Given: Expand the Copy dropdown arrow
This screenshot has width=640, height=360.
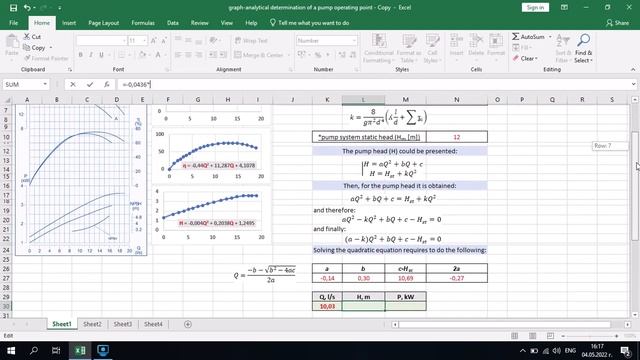Looking at the screenshot, I should pos(51,48).
